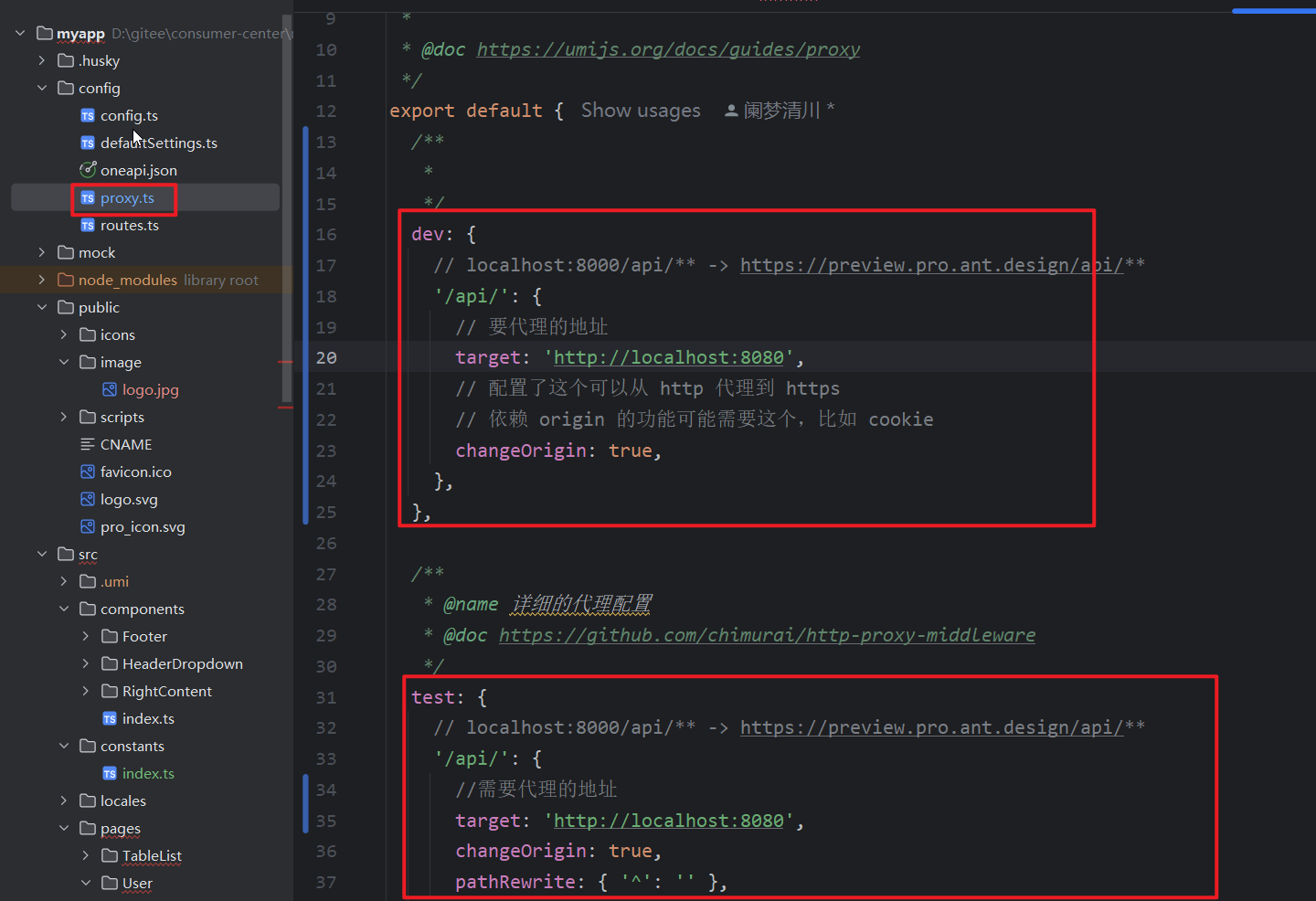Collapse the components folder
This screenshot has width=1316, height=901.
(64, 609)
